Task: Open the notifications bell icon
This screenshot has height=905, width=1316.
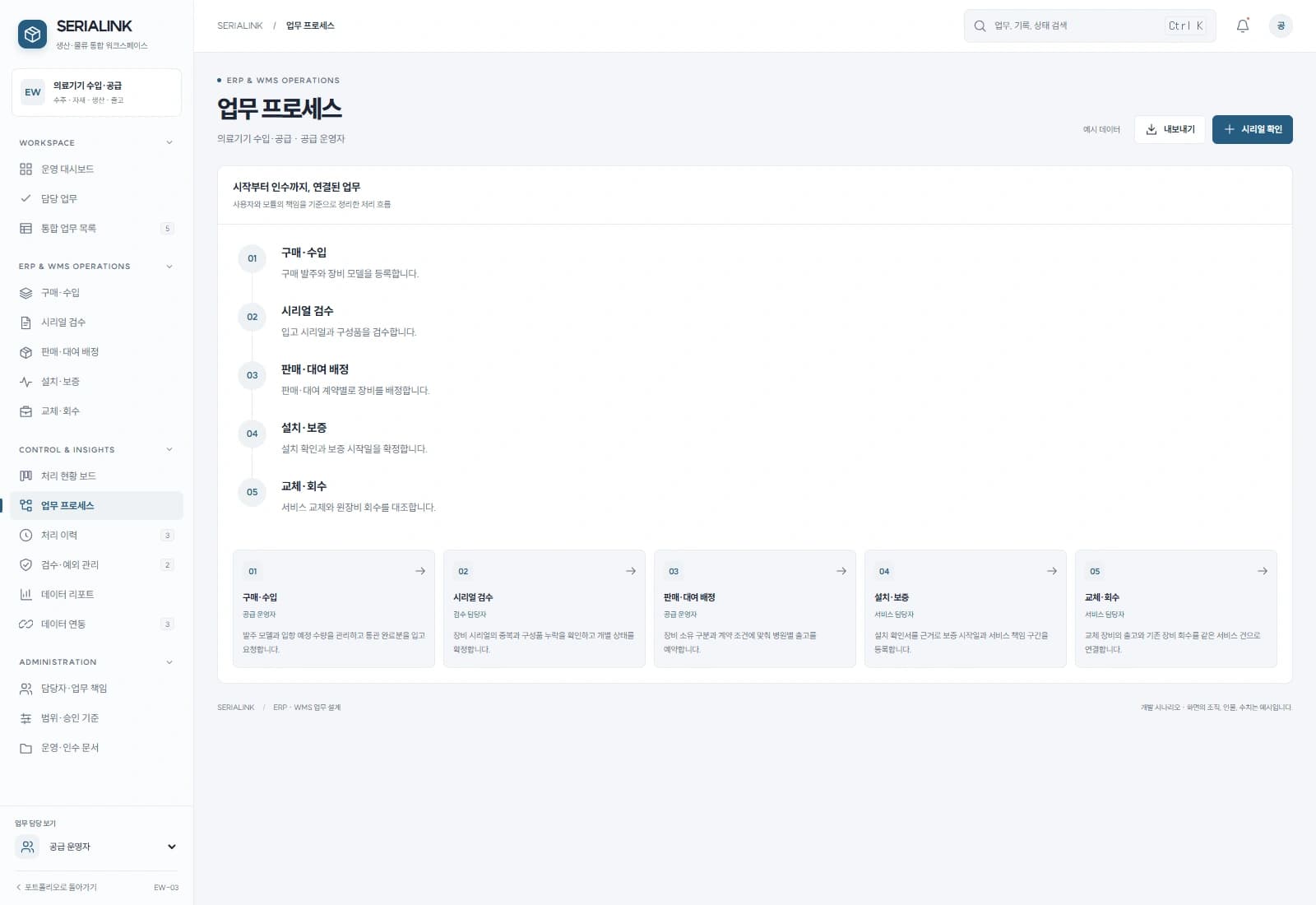Action: (1243, 26)
